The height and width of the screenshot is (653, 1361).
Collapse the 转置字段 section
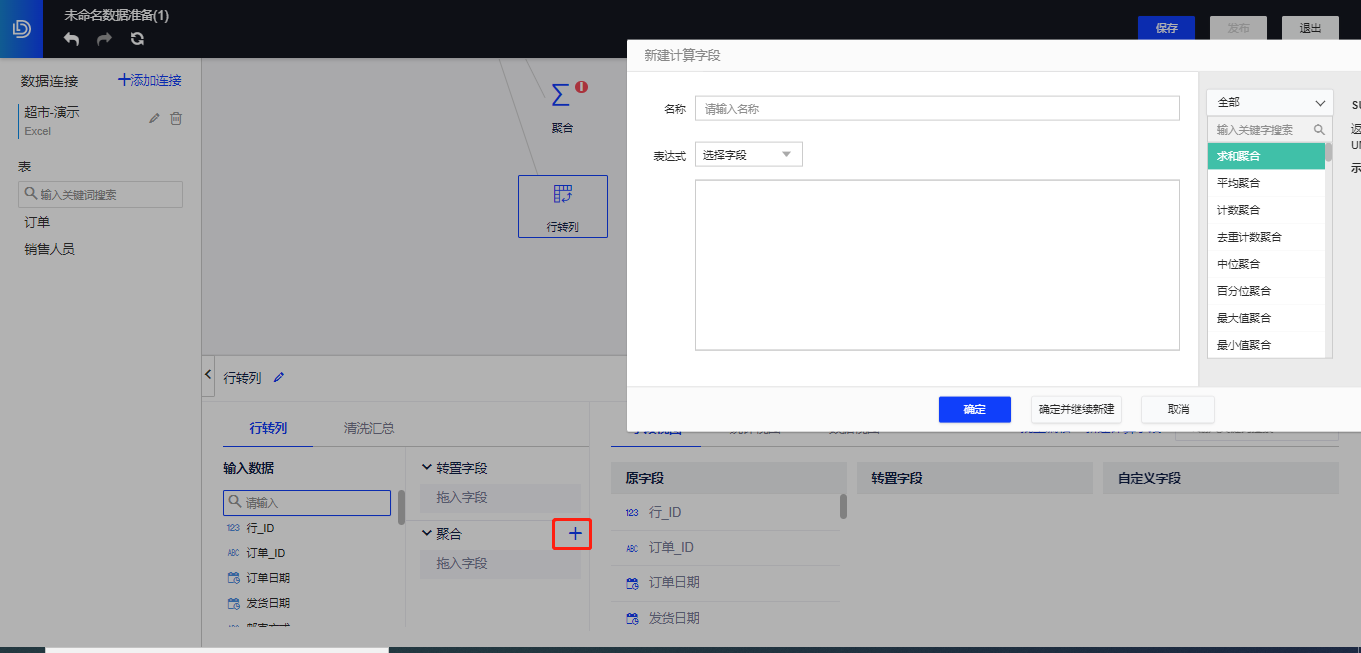click(x=427, y=467)
